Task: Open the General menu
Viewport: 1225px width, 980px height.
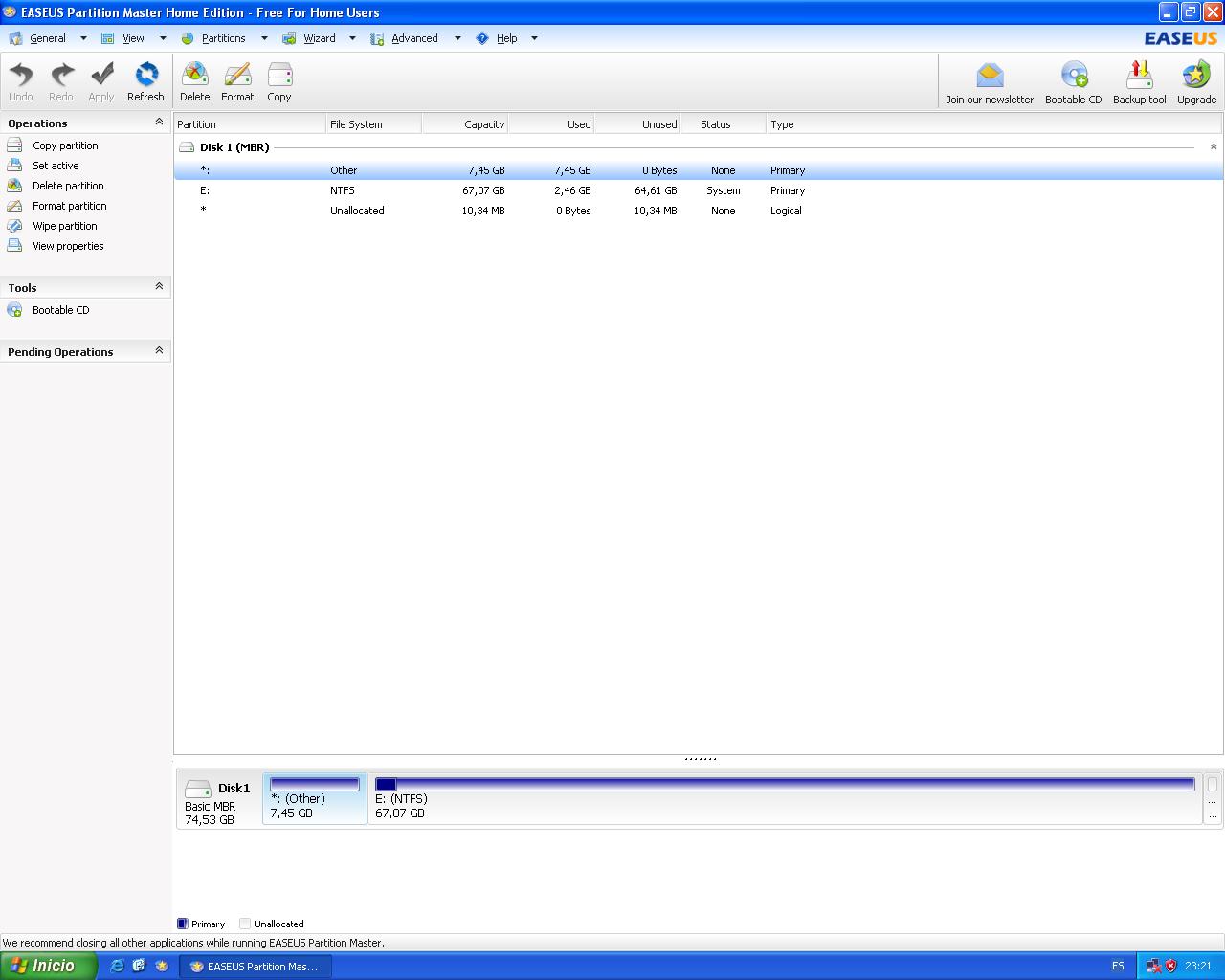Action: click(48, 38)
